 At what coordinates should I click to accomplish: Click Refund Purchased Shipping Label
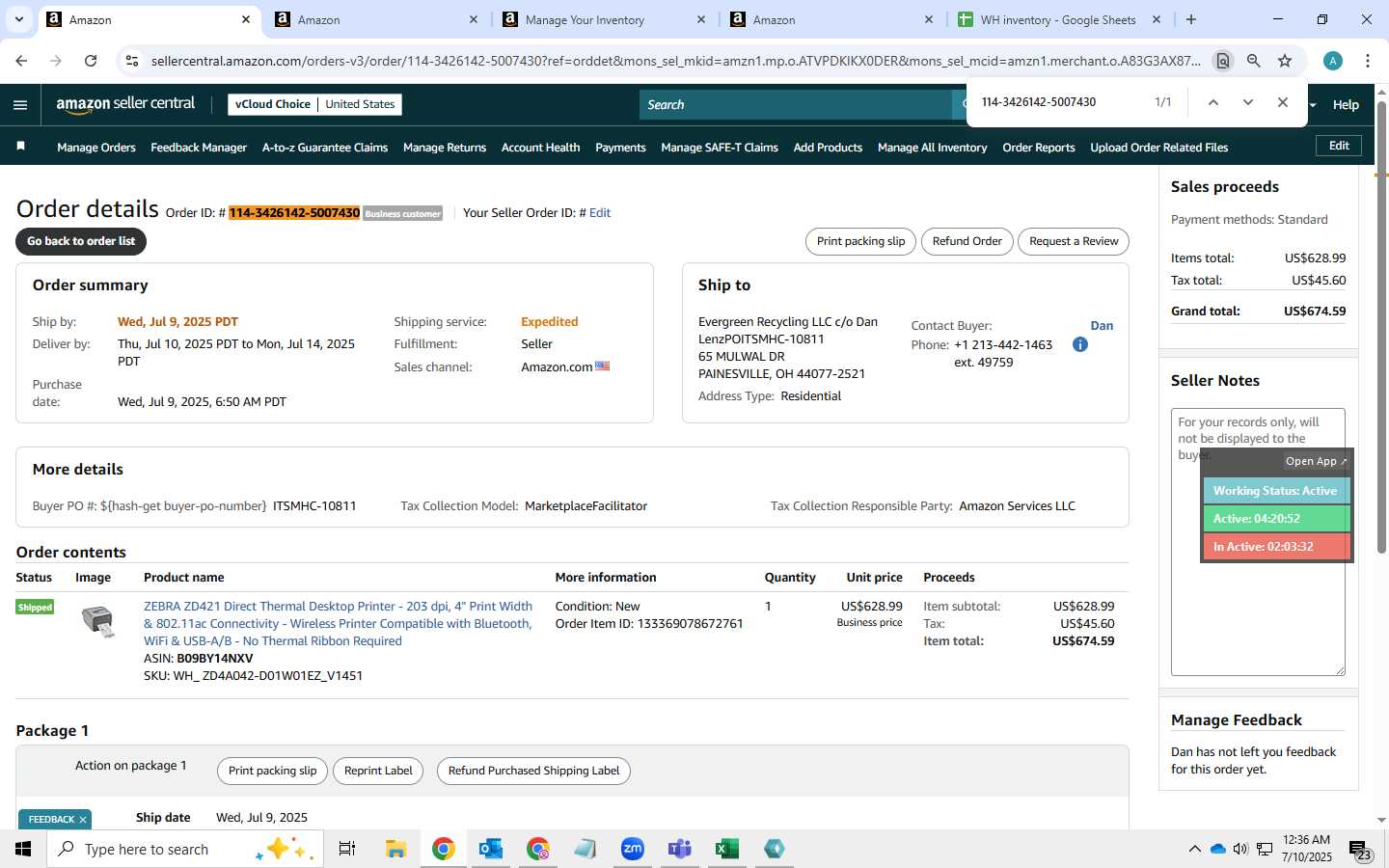pyautogui.click(x=533, y=771)
